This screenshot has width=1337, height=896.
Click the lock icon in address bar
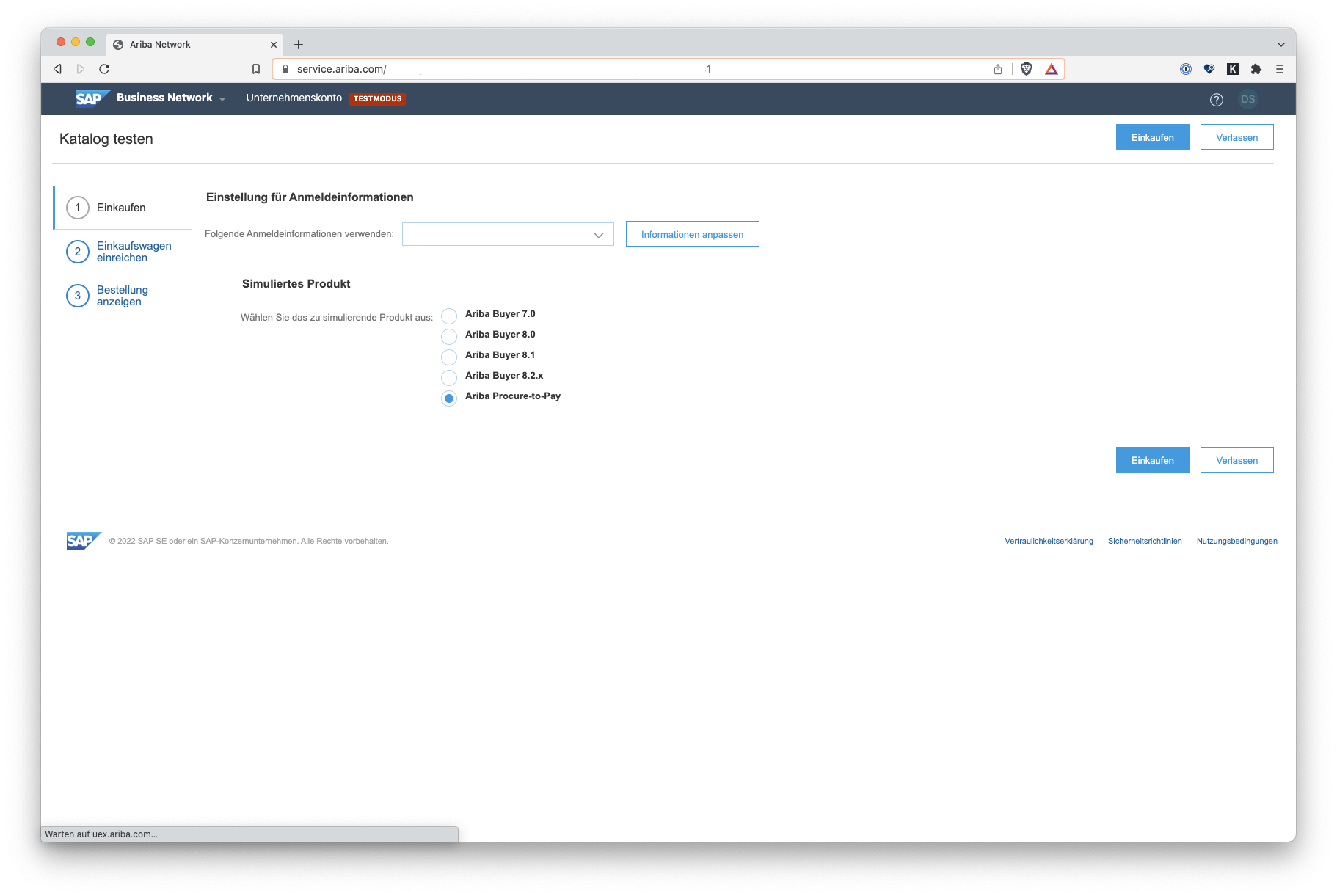[x=285, y=69]
